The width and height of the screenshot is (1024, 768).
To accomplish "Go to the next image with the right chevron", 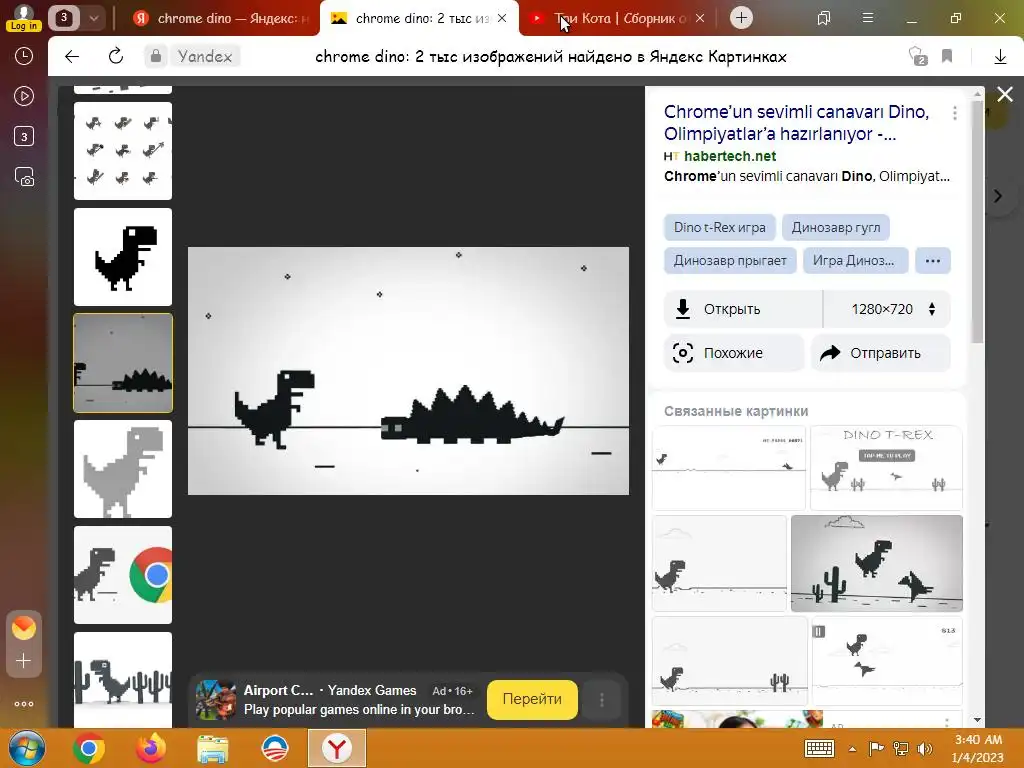I will point(997,196).
